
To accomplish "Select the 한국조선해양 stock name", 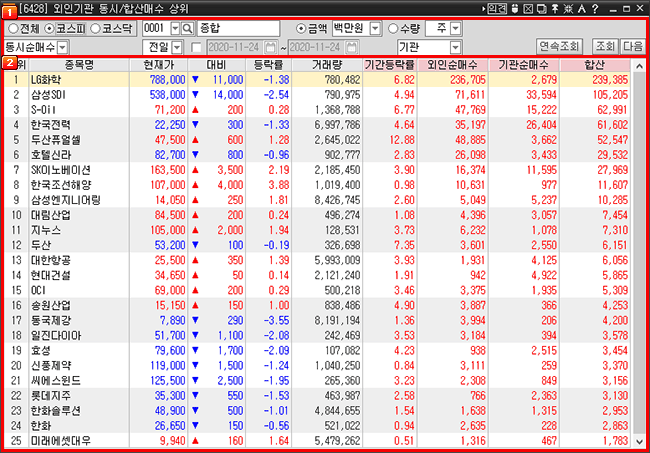I will point(61,185).
